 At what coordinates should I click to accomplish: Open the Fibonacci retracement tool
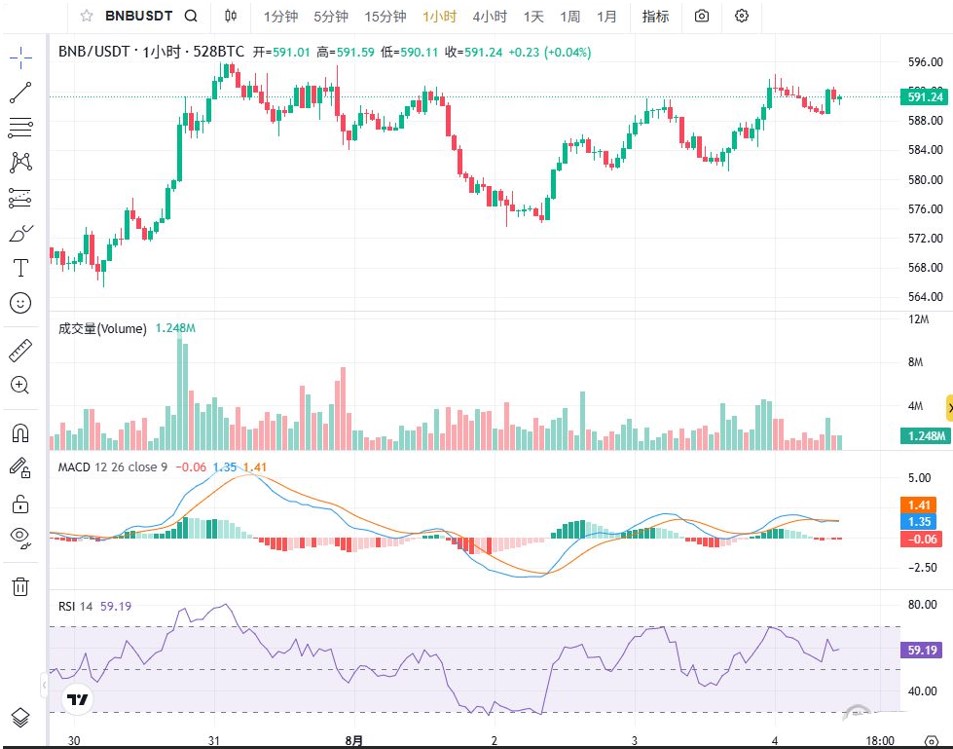coord(20,128)
